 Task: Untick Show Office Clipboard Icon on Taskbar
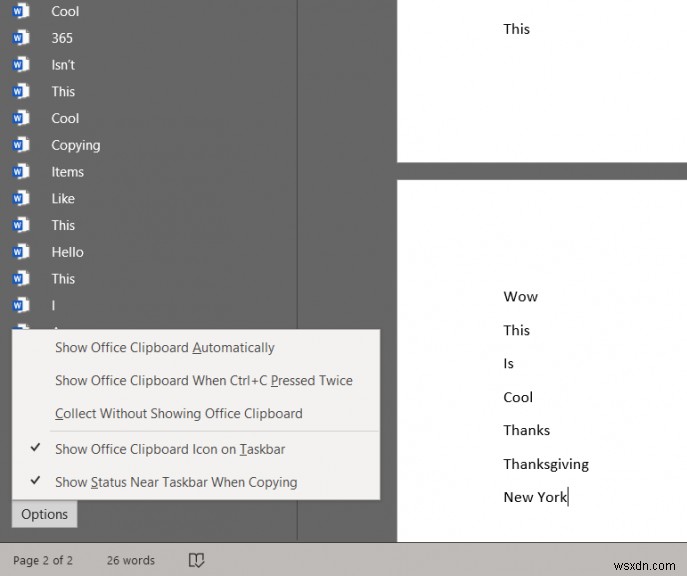pyautogui.click(x=196, y=449)
